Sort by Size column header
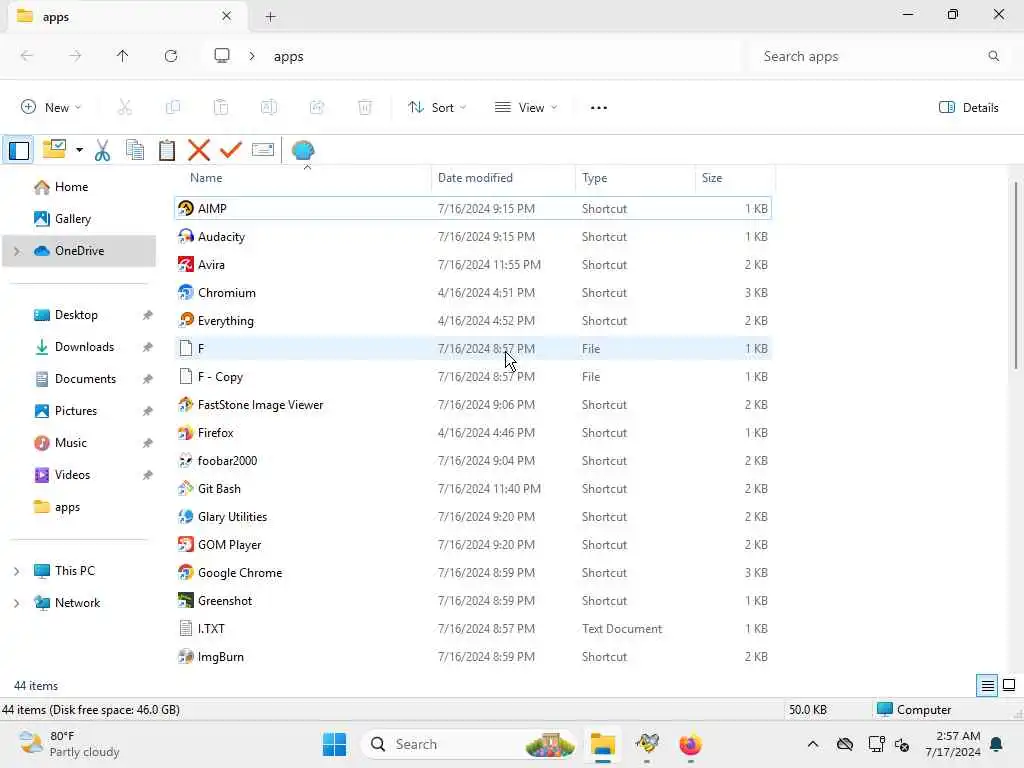 [x=735, y=178]
